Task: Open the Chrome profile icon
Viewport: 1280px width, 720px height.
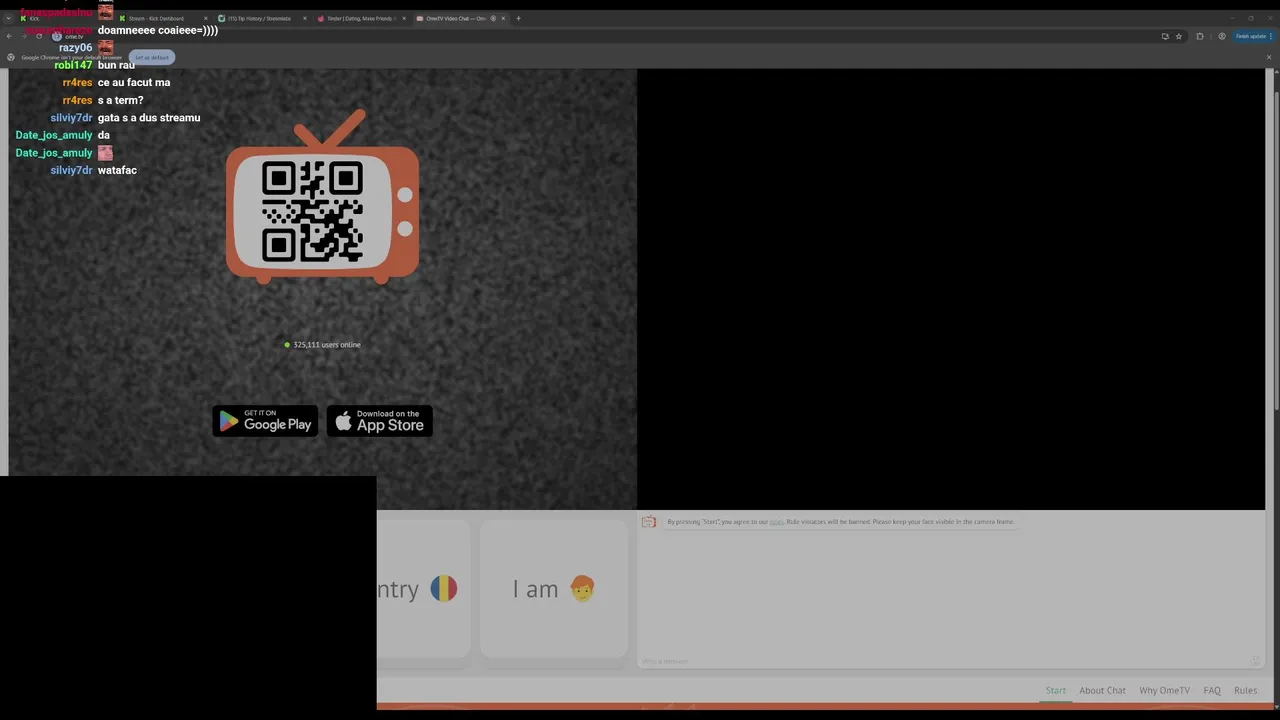Action: (1221, 36)
